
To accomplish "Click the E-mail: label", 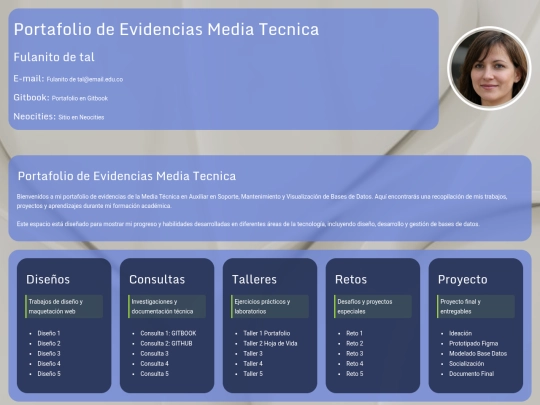I will point(29,79).
